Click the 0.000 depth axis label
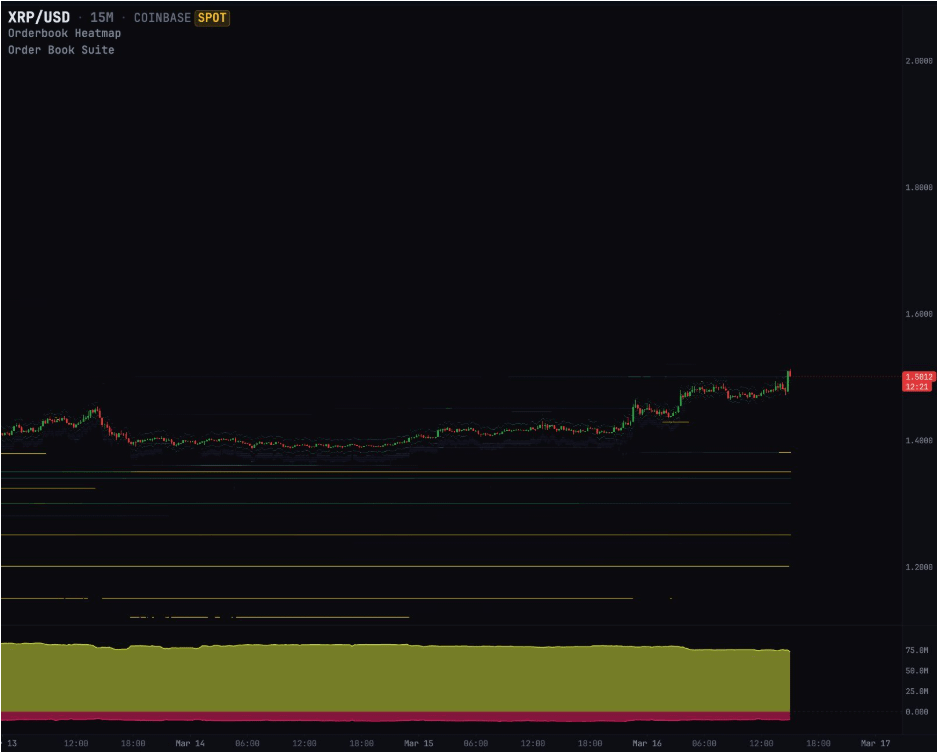940x755 pixels. click(x=917, y=712)
